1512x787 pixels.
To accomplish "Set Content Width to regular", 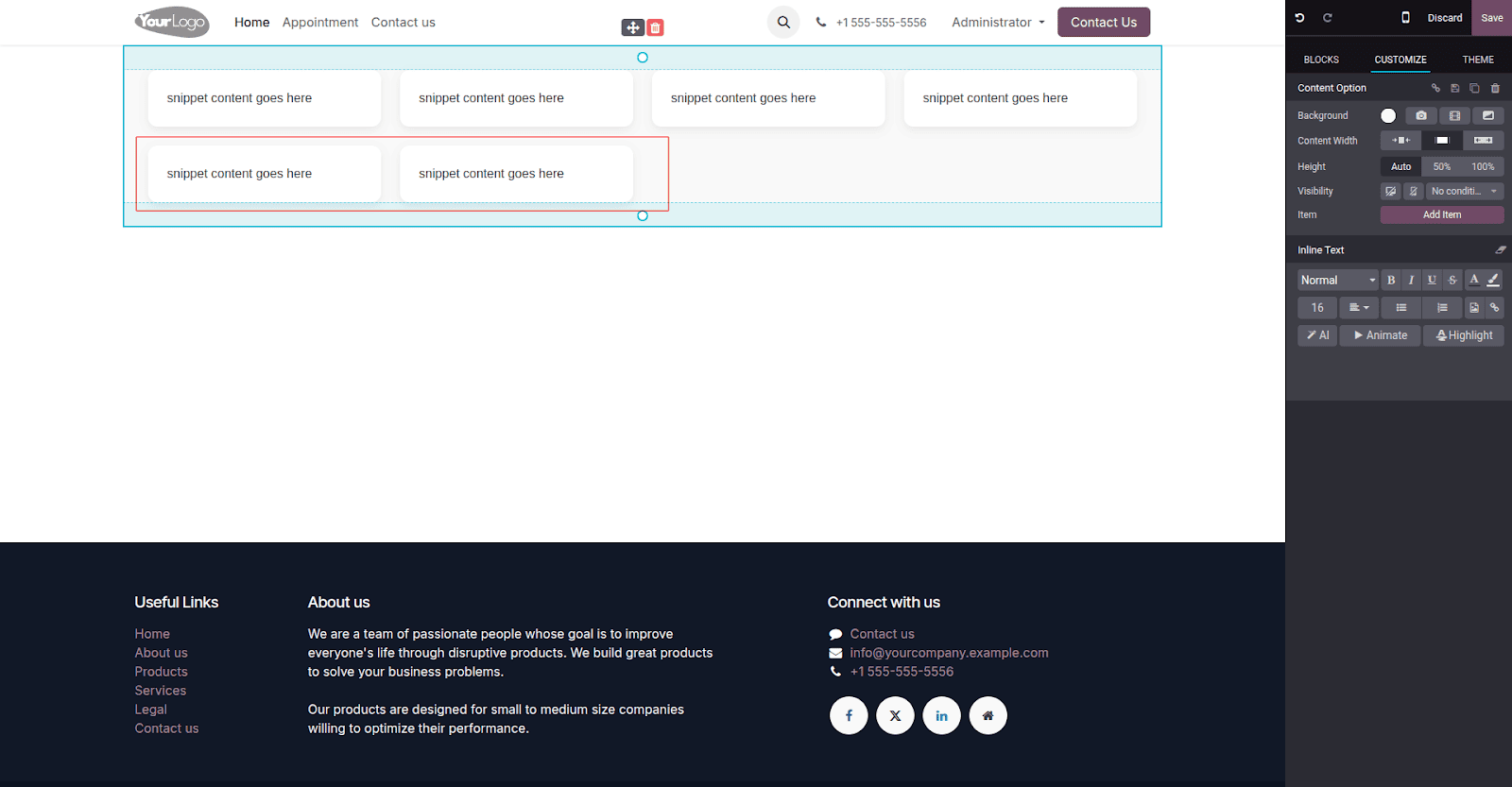I will click(x=1442, y=141).
